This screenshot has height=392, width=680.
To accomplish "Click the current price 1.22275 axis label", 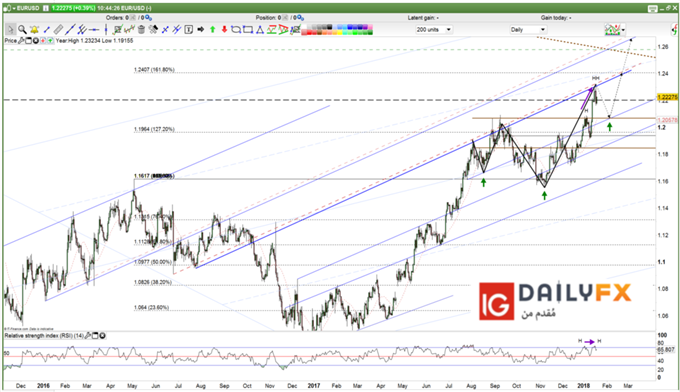I will pyautogui.click(x=667, y=97).
